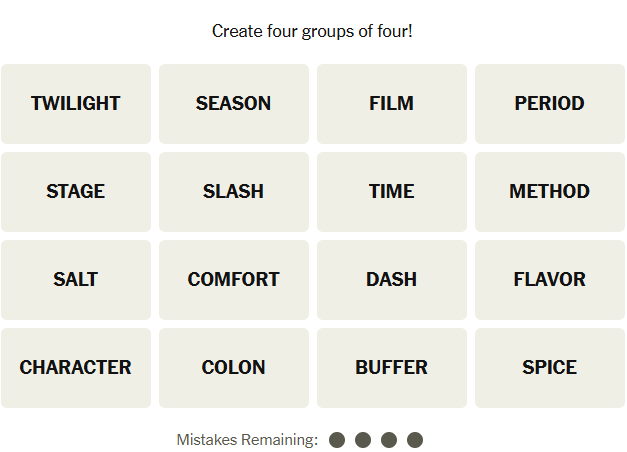627x452 pixels.
Task: Tap the FILM word card
Action: [392, 104]
